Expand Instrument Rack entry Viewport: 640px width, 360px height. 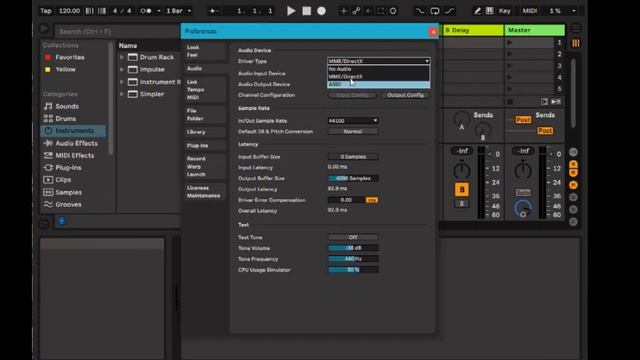click(122, 82)
